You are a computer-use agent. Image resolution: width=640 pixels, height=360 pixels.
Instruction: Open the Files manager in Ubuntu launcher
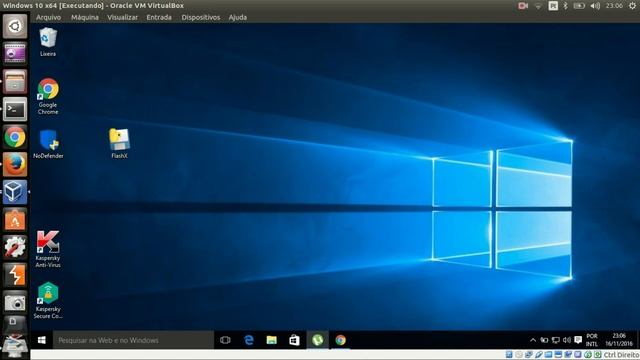15,81
